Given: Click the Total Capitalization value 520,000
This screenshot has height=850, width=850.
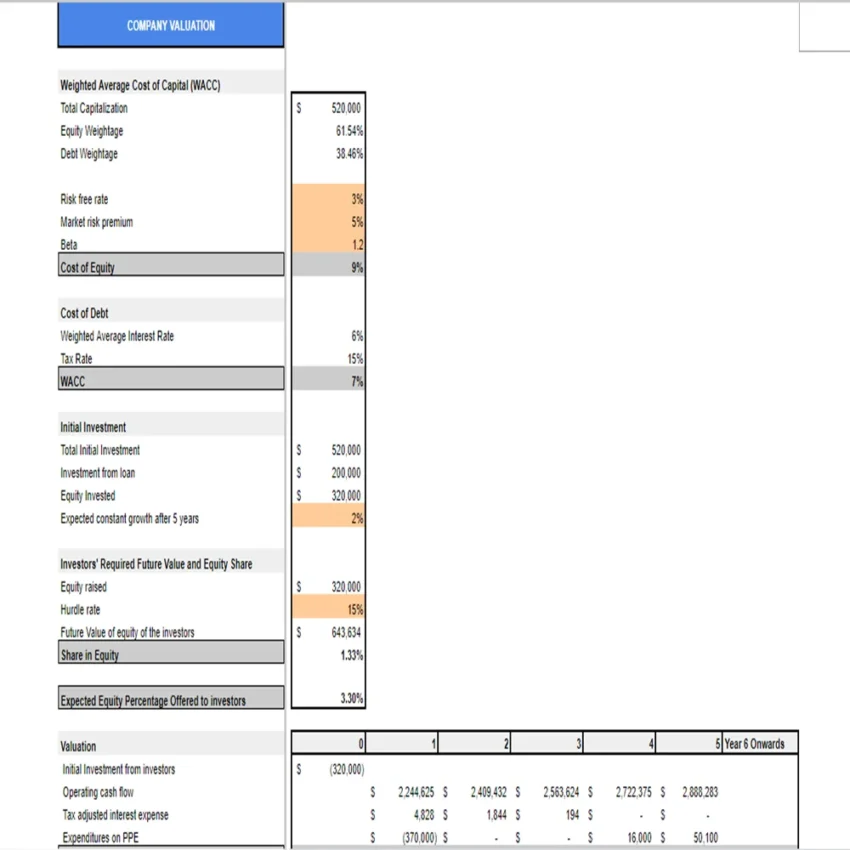Looking at the screenshot, I should click(346, 108).
